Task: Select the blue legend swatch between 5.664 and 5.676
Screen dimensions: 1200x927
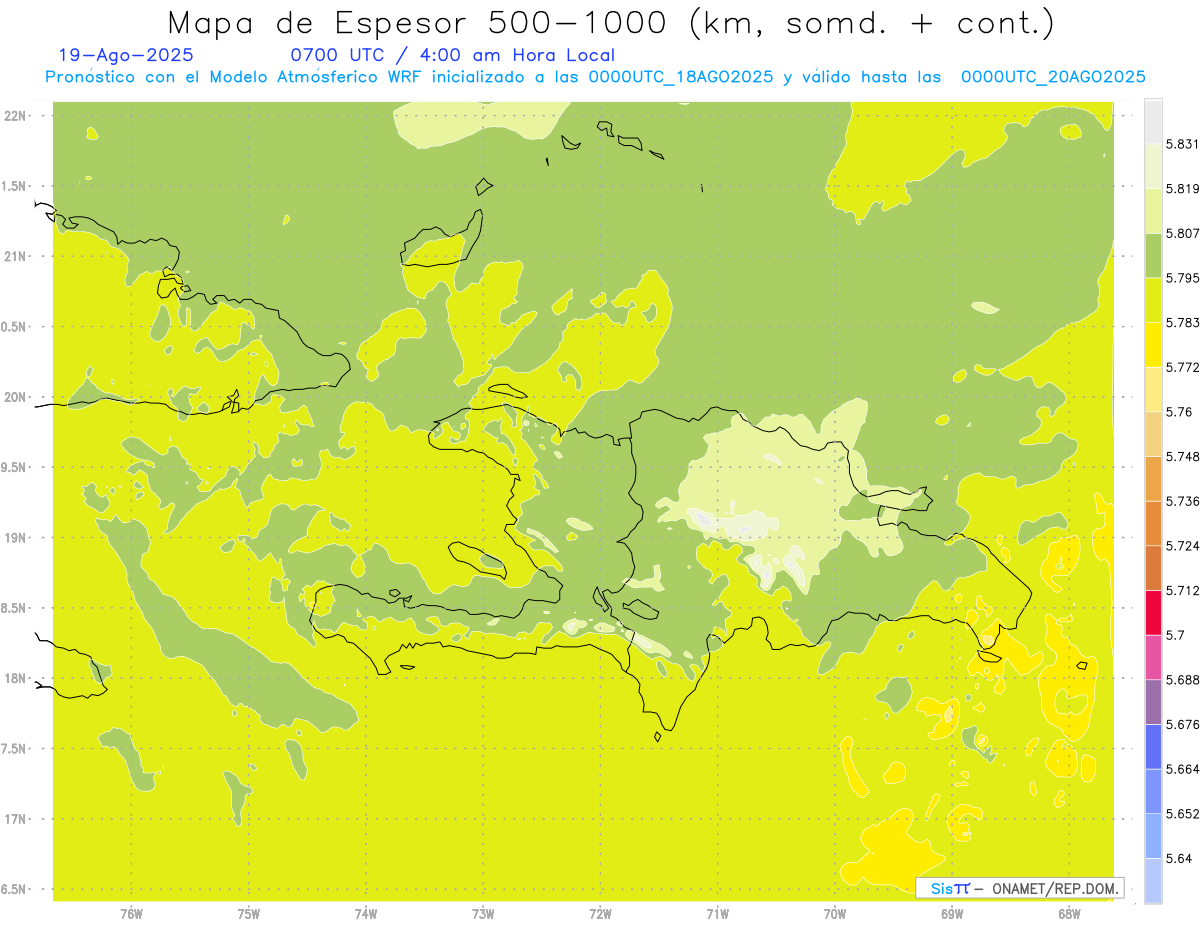Action: click(1153, 746)
